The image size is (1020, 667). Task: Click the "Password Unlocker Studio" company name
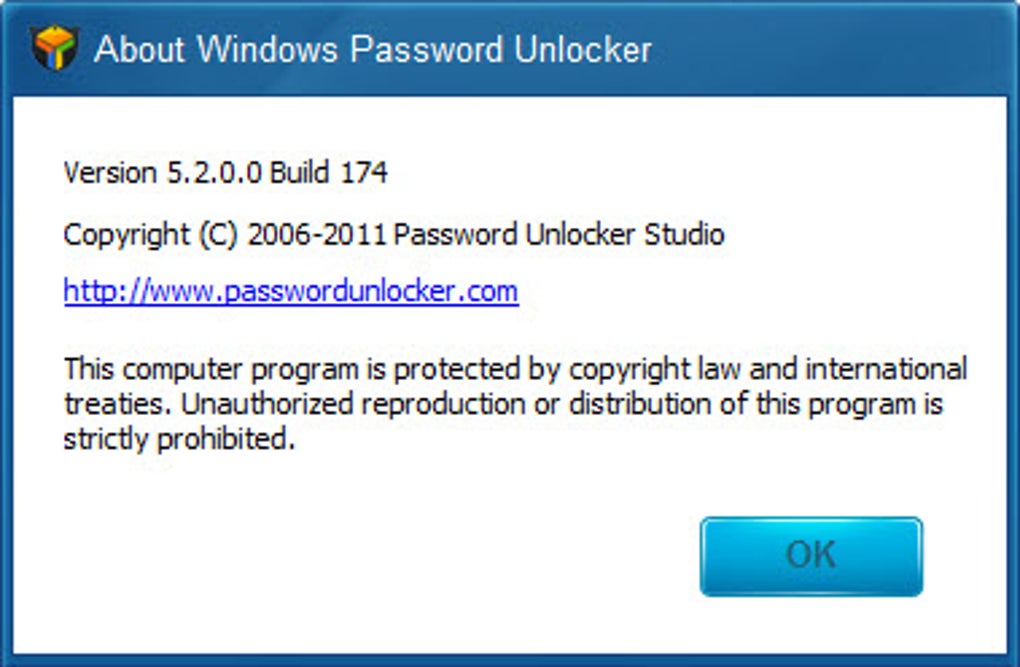pyautogui.click(x=558, y=235)
